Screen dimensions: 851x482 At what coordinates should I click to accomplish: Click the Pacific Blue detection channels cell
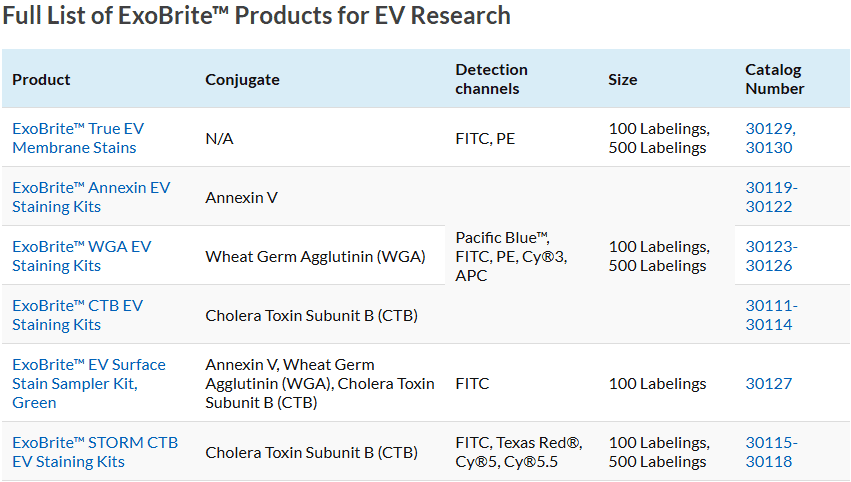tap(511, 256)
